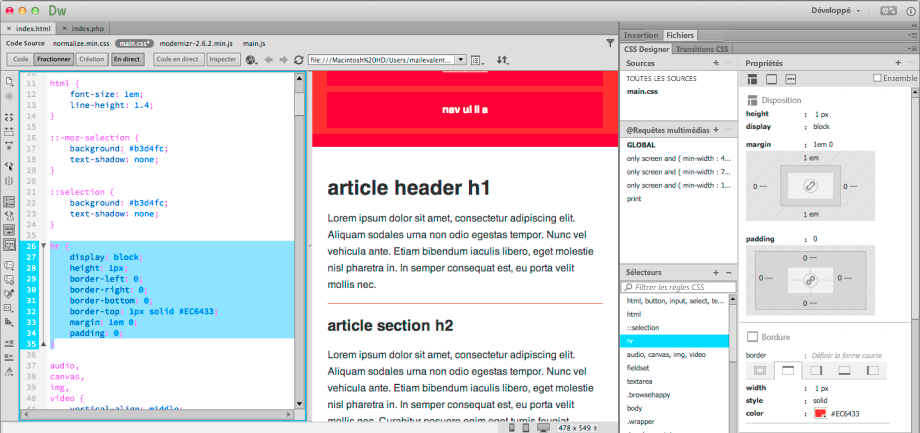Apply comment icon in coding toolbar
Screen dimensions: 920x433
click(x=9, y=266)
